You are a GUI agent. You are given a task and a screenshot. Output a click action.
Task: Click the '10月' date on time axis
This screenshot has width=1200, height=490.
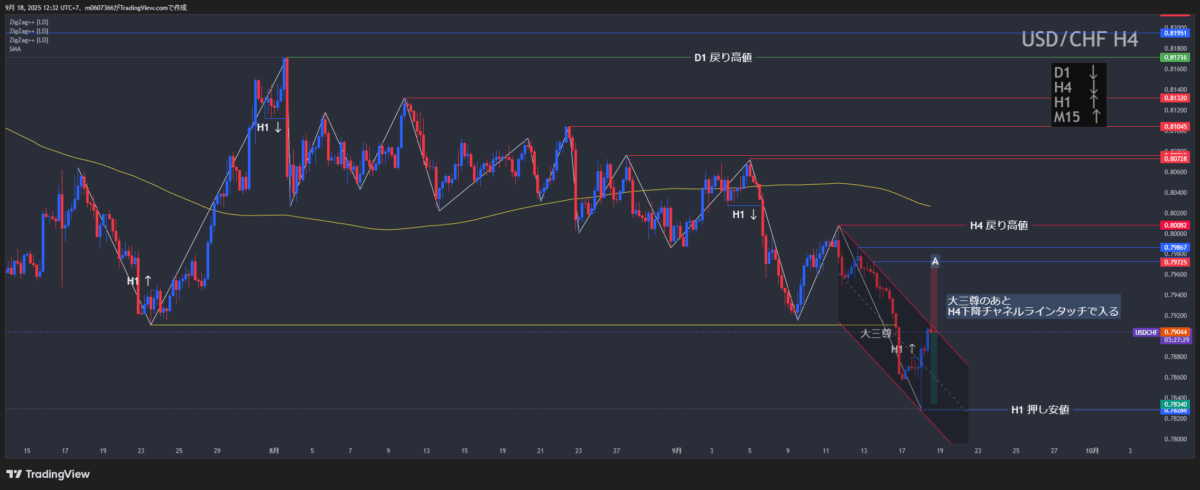[1093, 451]
